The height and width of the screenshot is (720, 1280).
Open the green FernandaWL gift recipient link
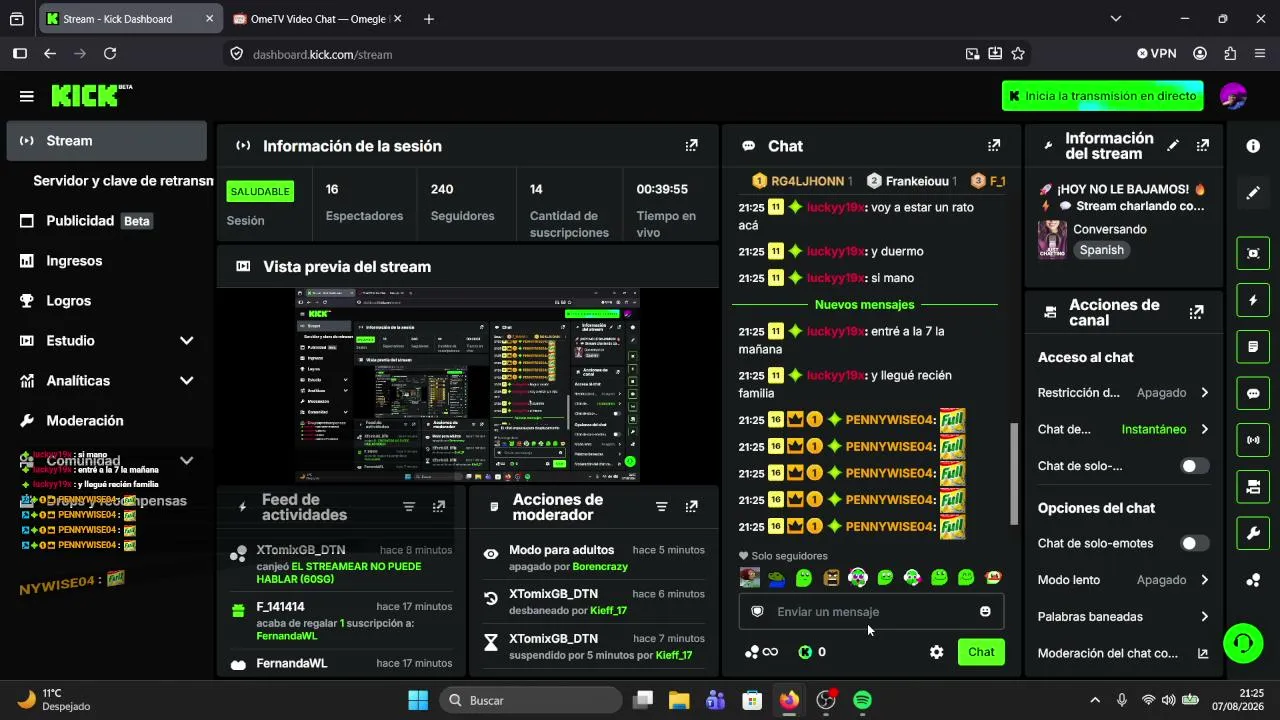pyautogui.click(x=287, y=636)
